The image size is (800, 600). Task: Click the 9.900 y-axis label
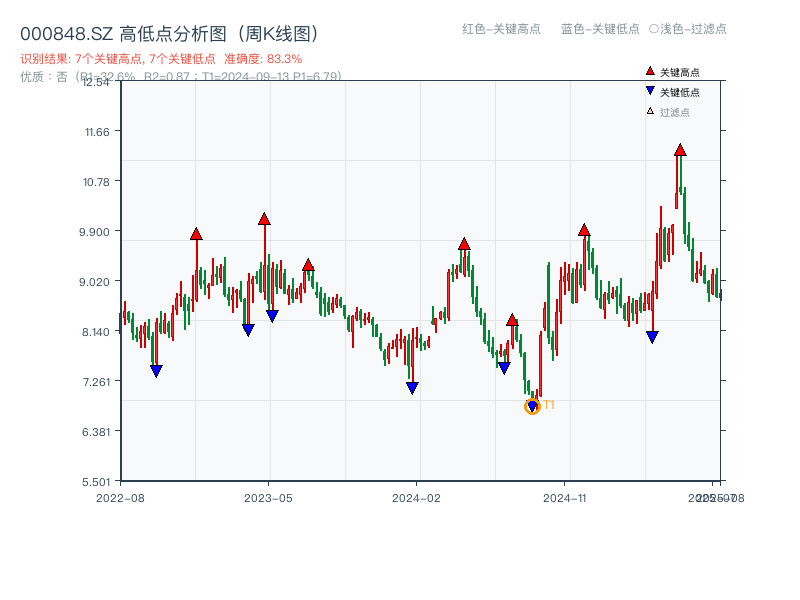tap(94, 232)
